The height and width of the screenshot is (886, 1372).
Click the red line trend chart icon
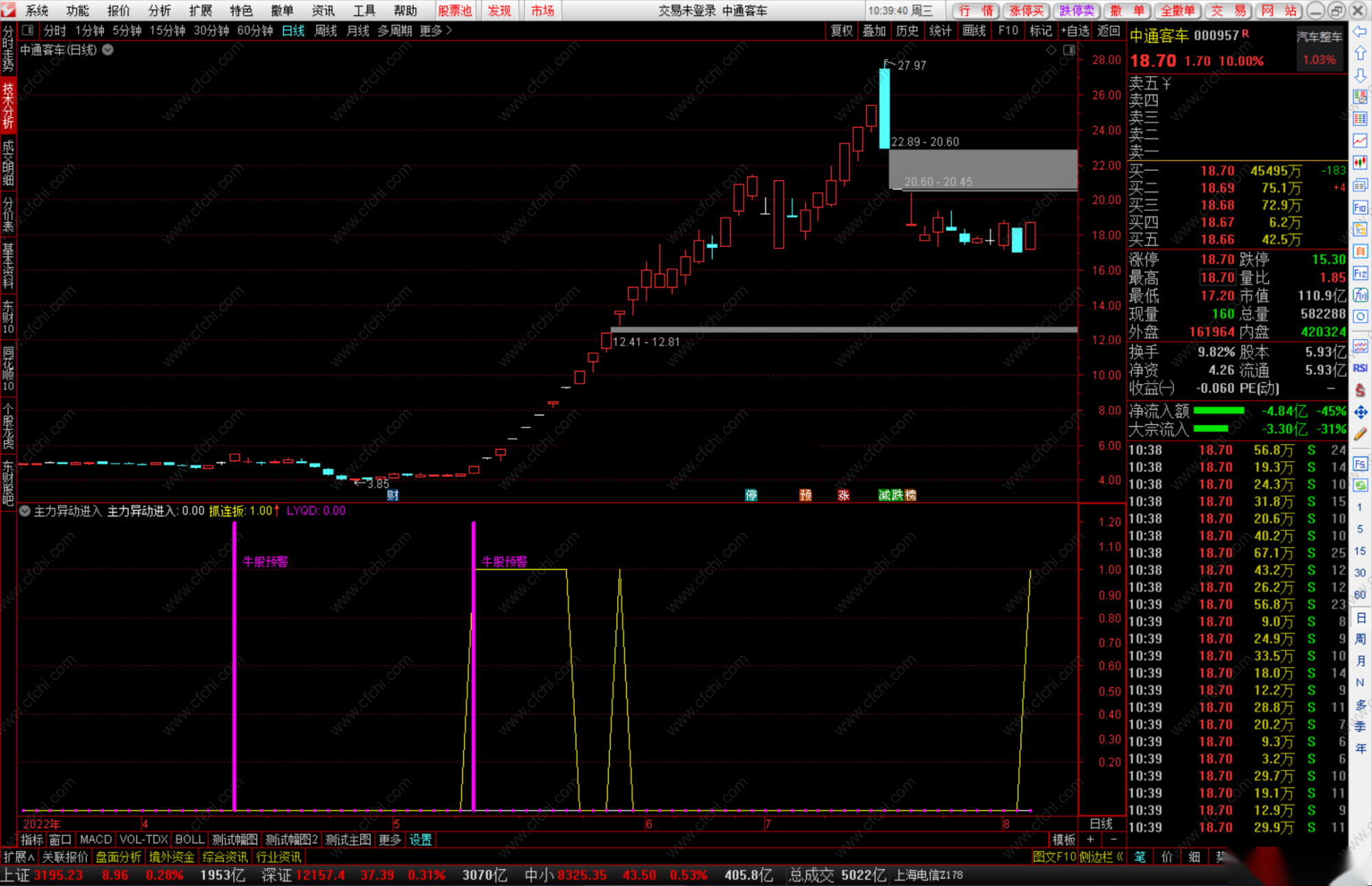point(1360,141)
